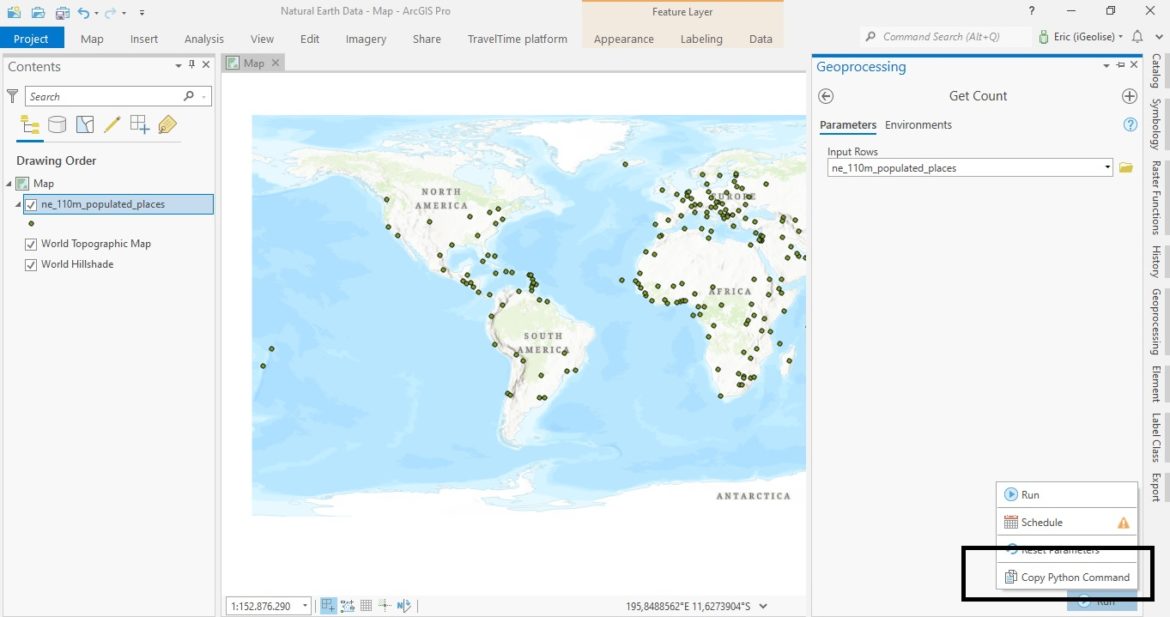Open Eric (iGeolise) account menu
This screenshot has width=1170, height=617.
point(1080,37)
